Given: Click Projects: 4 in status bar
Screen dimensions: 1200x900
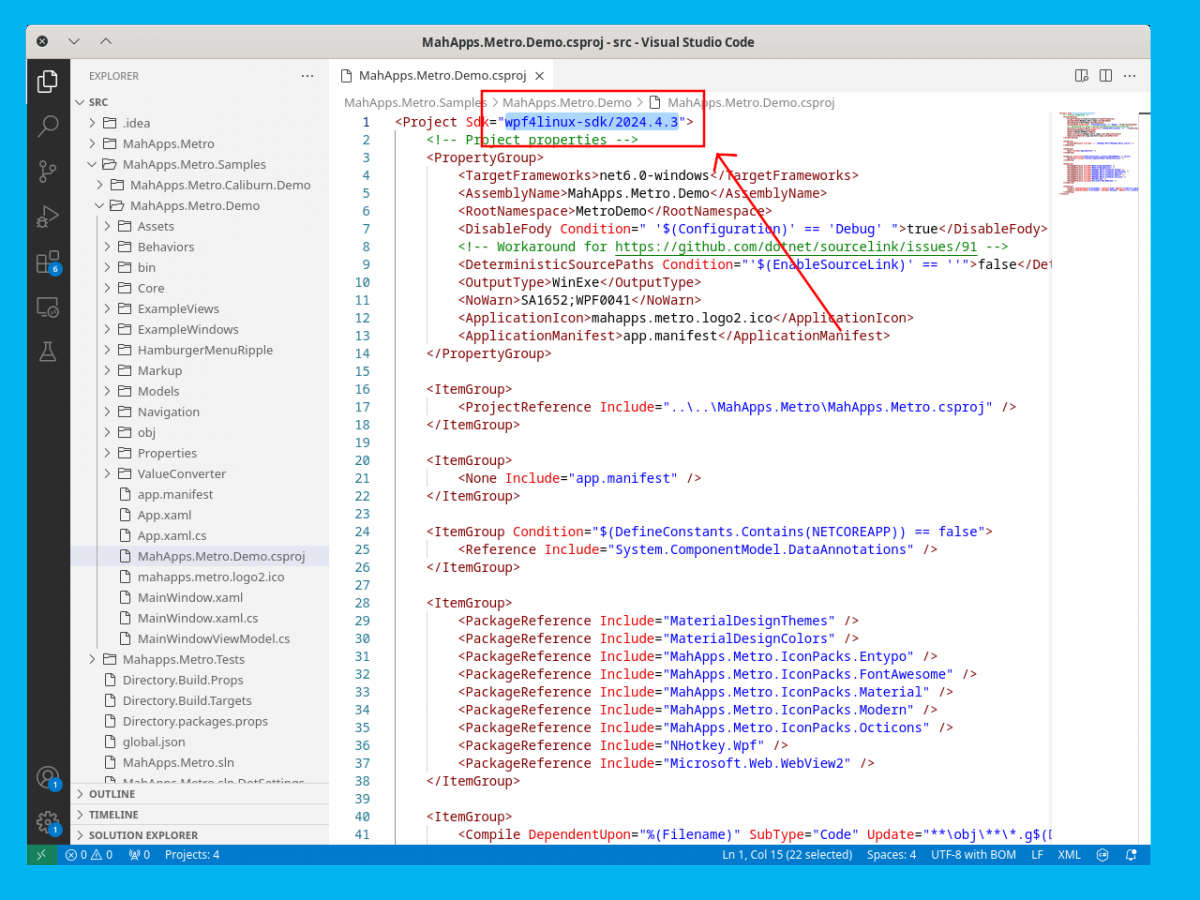Looking at the screenshot, I should [192, 855].
